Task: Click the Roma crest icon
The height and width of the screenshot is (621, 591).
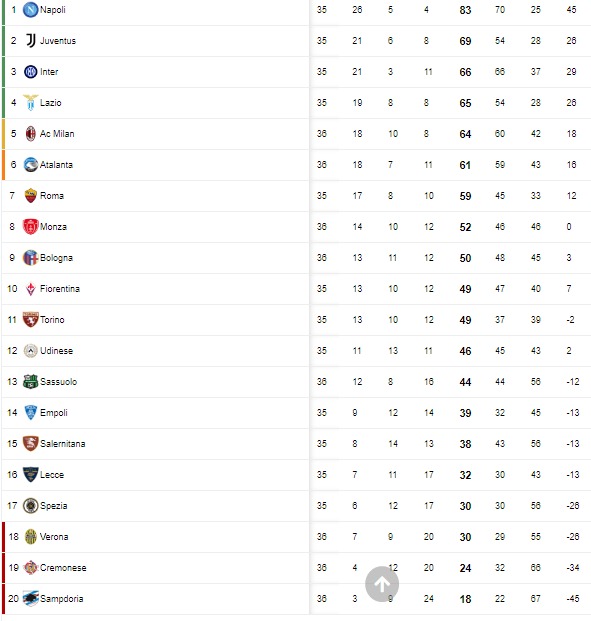Action: coord(31,196)
